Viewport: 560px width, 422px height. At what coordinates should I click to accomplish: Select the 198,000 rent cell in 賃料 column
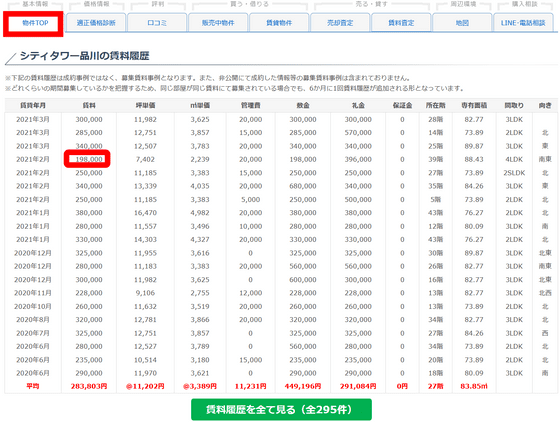[x=89, y=159]
